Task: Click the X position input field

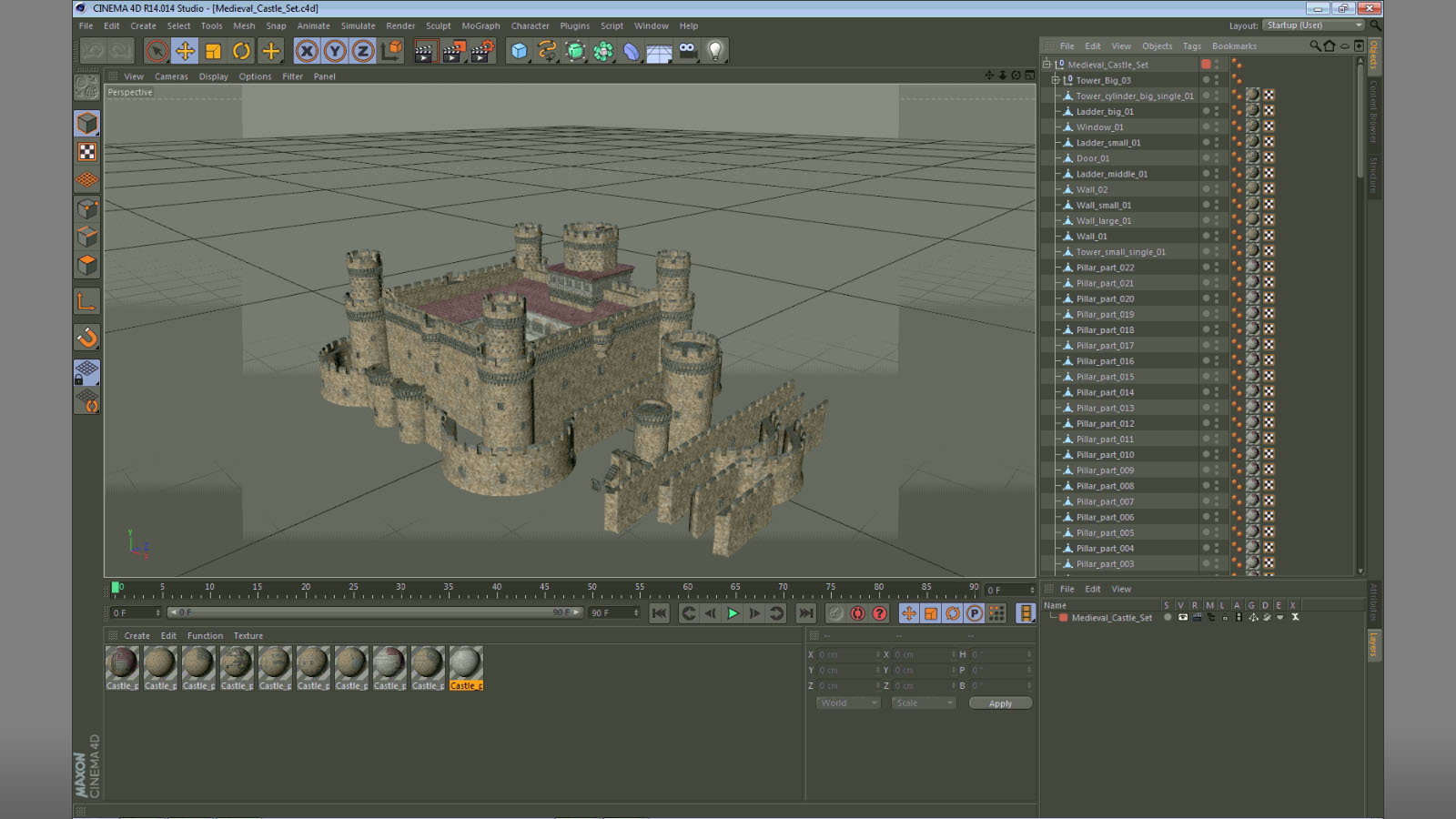Action: click(849, 655)
